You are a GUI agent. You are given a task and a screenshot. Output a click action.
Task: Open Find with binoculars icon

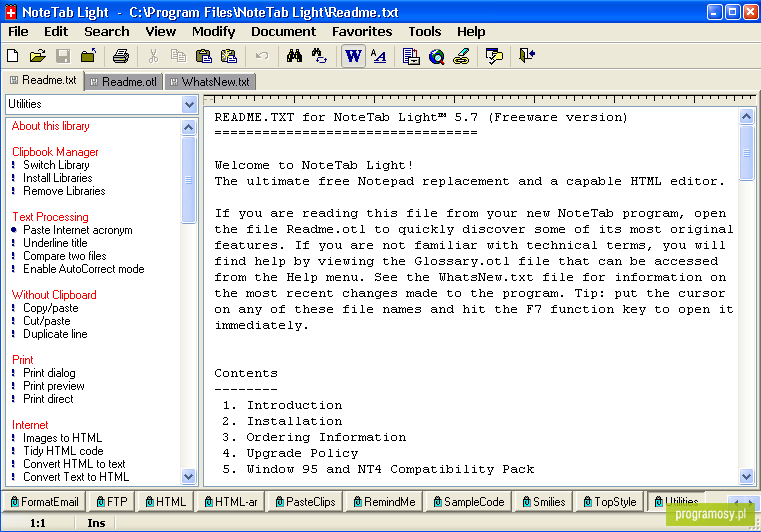294,56
